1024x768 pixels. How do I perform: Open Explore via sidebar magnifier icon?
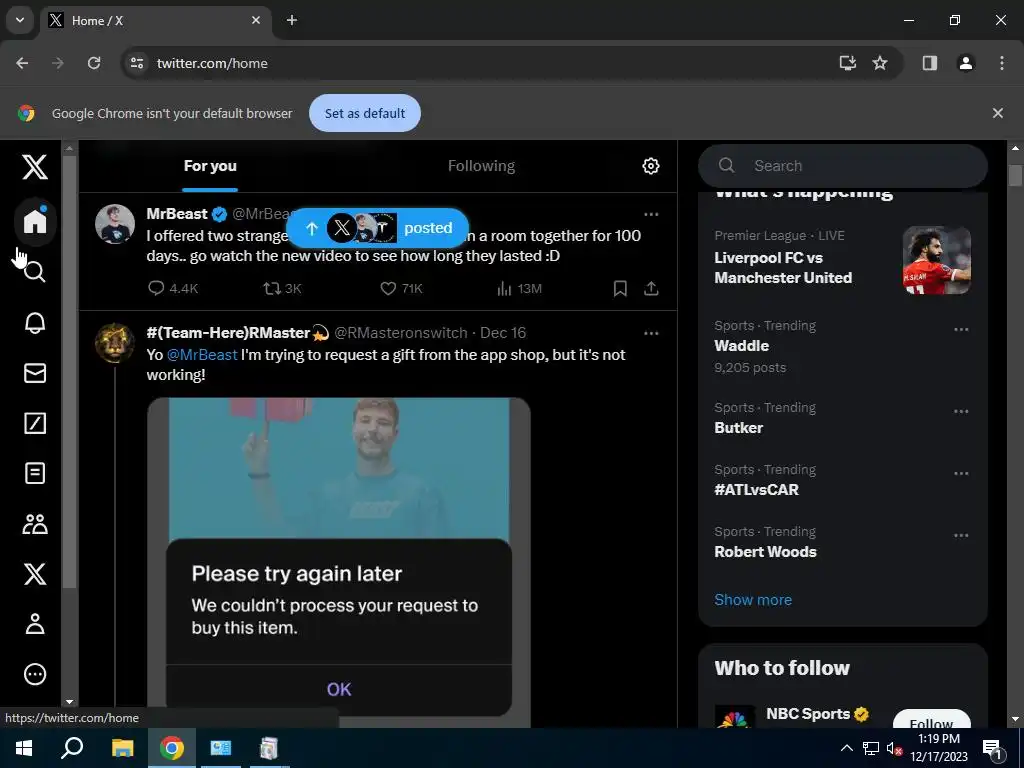35,272
